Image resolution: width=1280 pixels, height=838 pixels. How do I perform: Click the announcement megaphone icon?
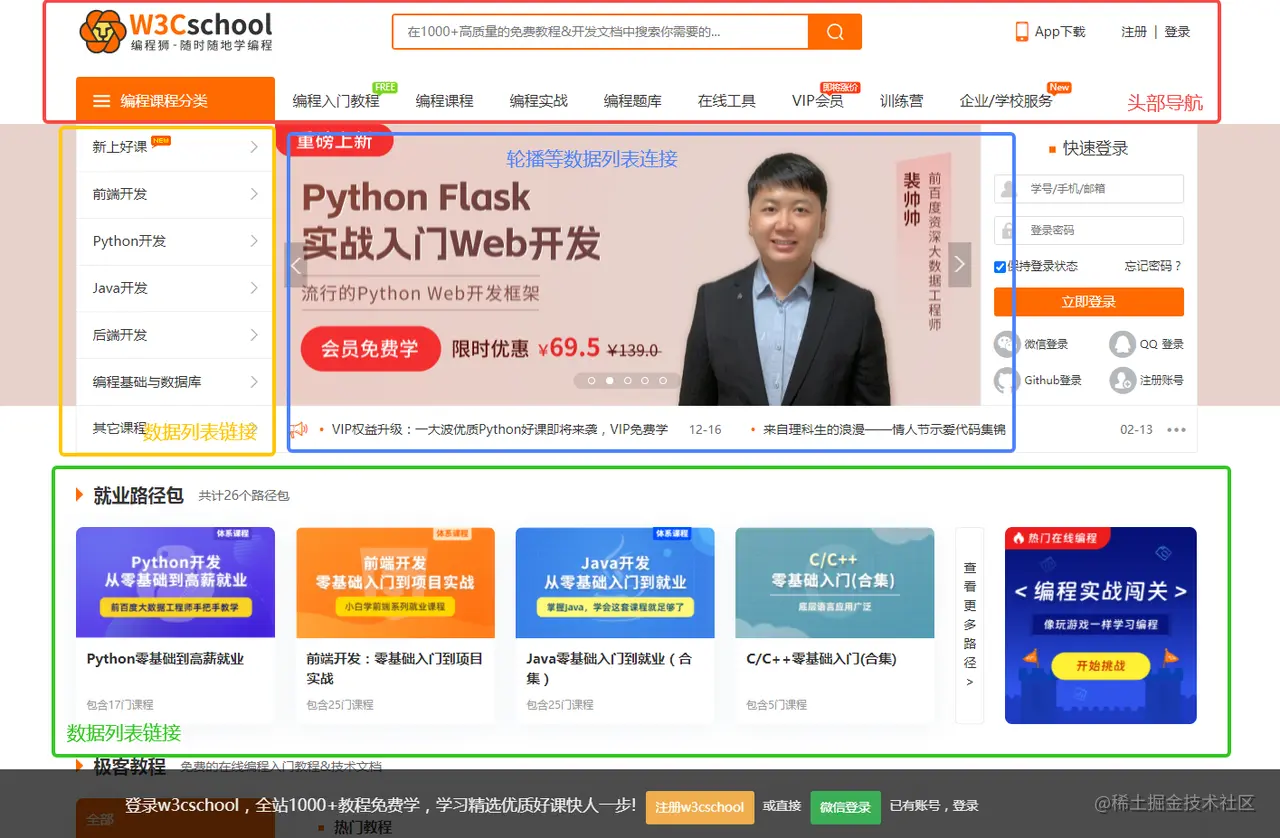(298, 430)
